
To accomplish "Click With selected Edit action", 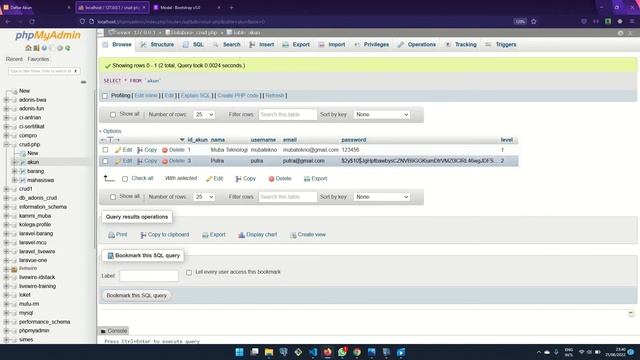I will click(215, 178).
